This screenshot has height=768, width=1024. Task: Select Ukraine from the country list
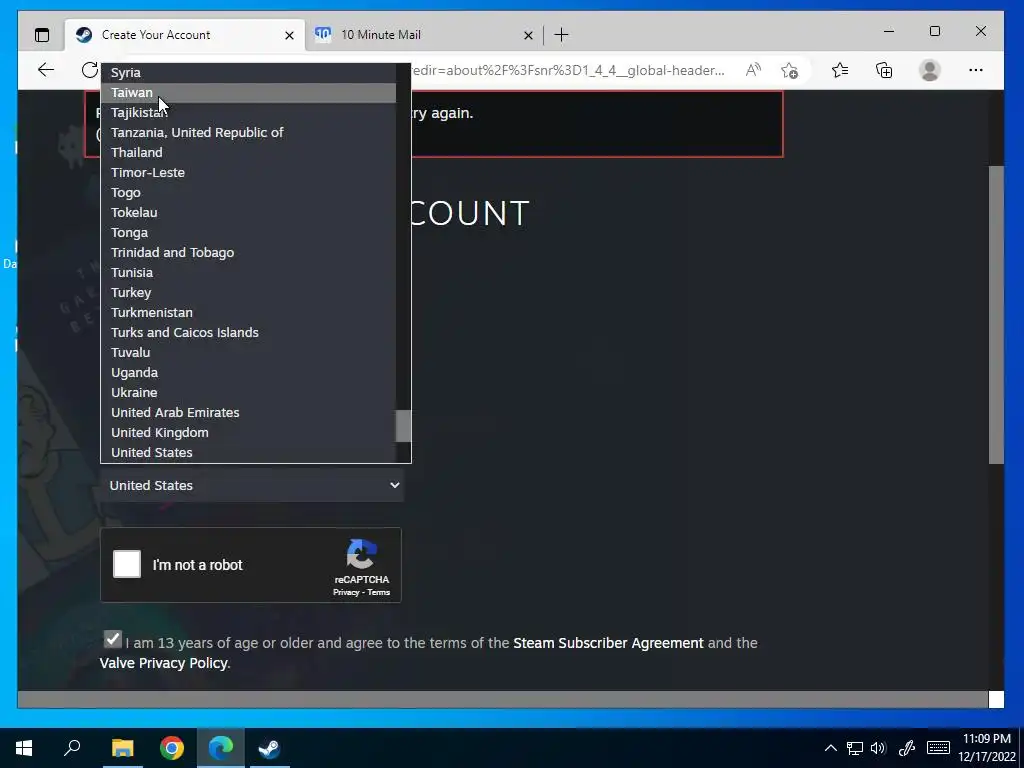(248, 392)
